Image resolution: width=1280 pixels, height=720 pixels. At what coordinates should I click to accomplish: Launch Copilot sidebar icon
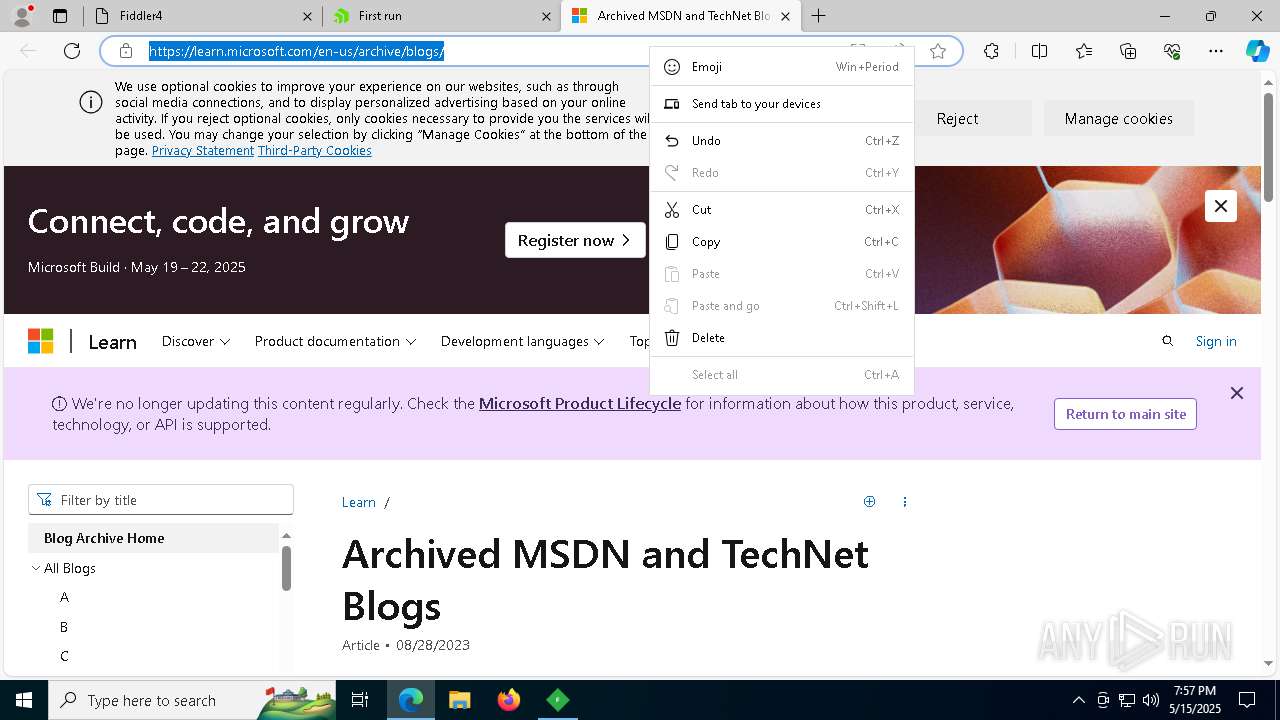[1257, 51]
